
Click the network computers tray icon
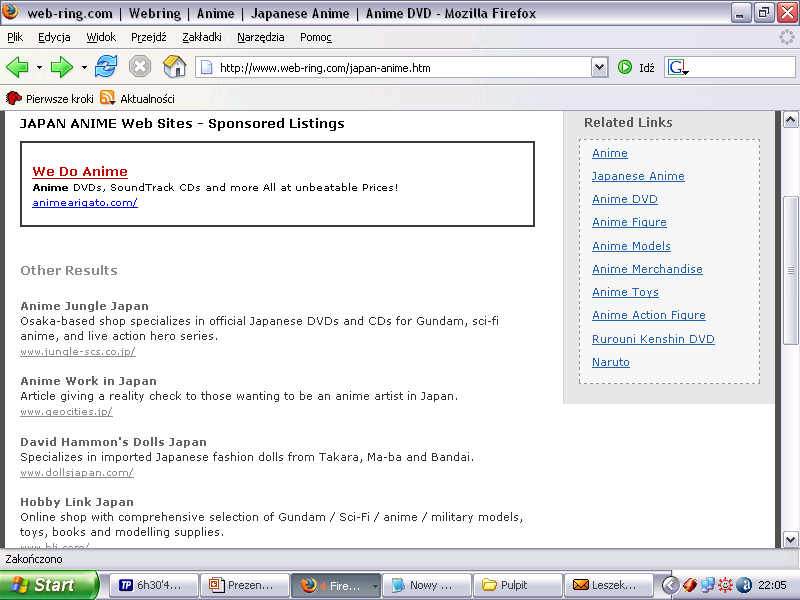[x=707, y=585]
